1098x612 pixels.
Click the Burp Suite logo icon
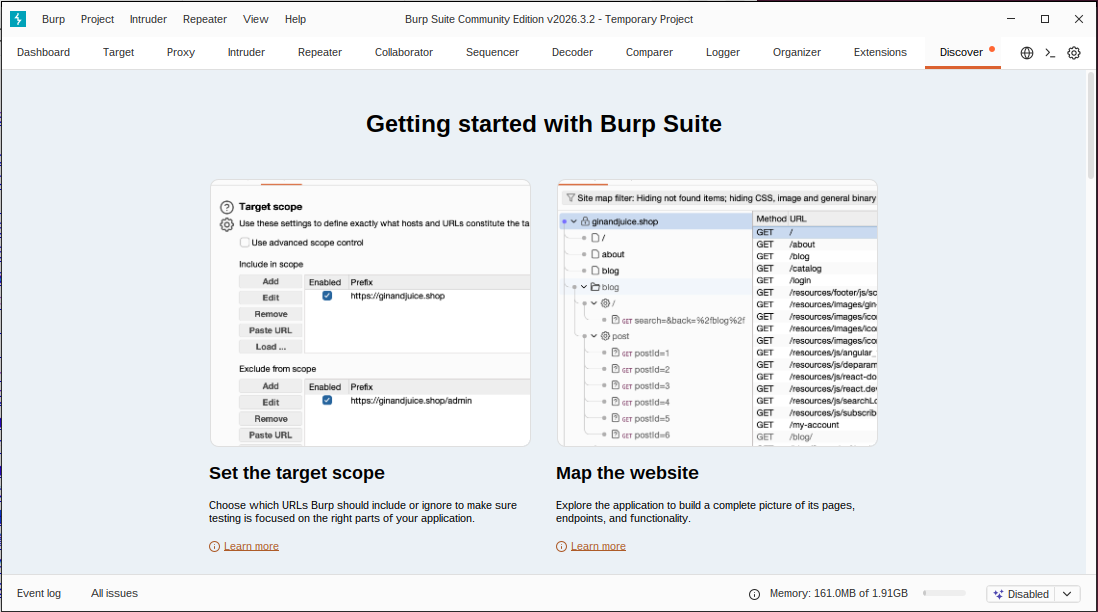(18, 19)
